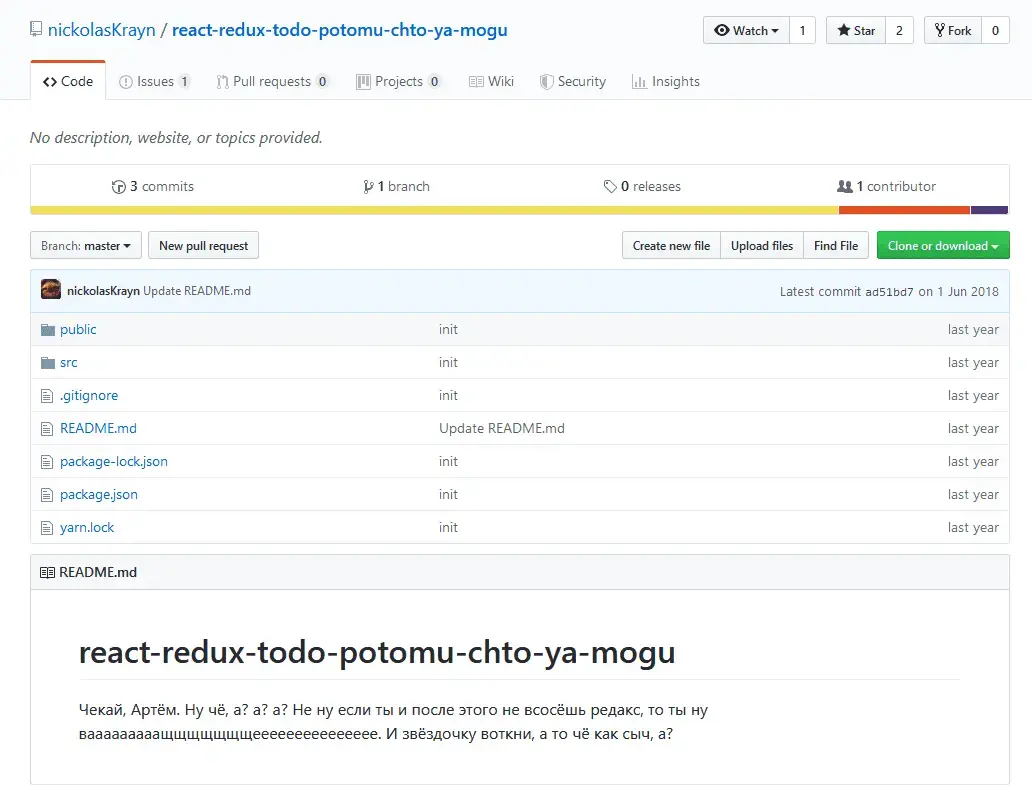Screen dimensions: 1032x804
Task: Open the src folder
Action: coord(68,363)
